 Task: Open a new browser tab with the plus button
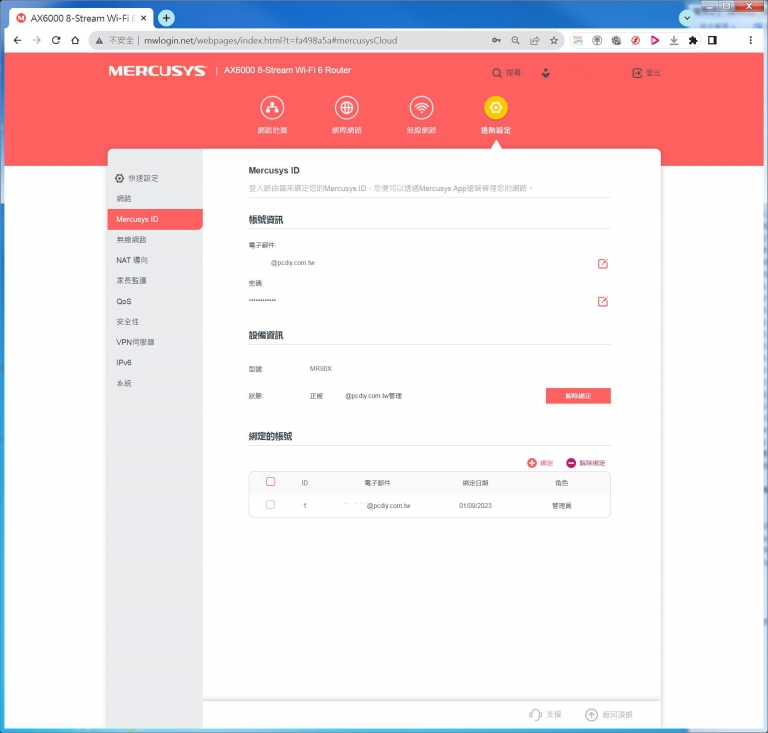click(167, 18)
